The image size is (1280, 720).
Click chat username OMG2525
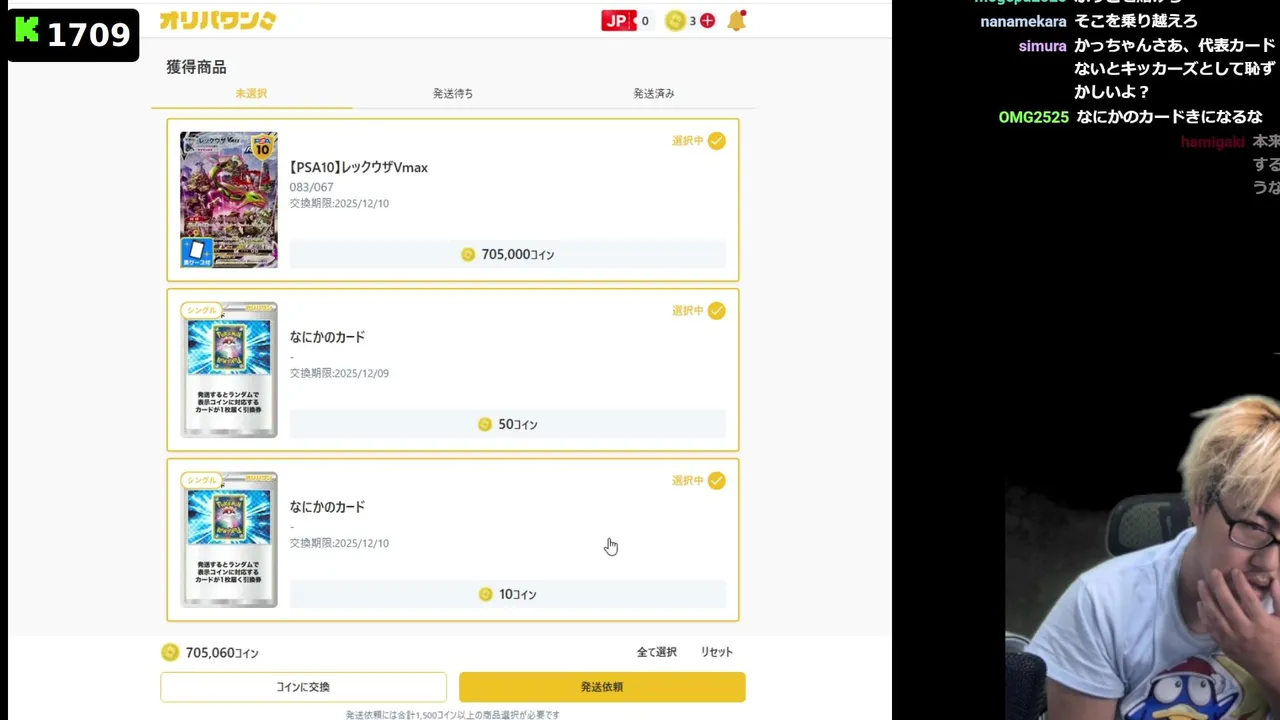coord(1034,118)
